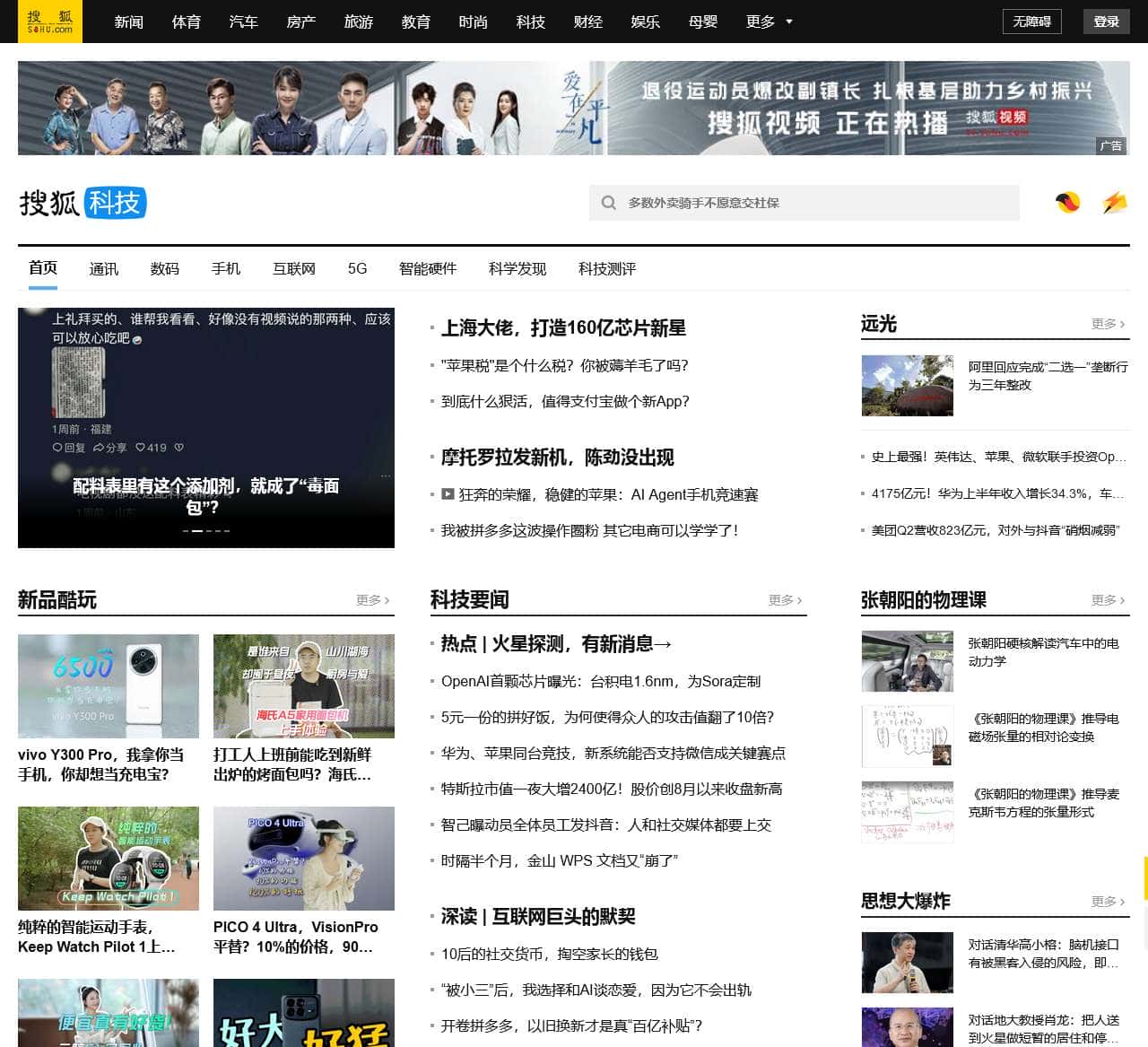Open the 更多 dropdown in the top navigation

tap(768, 22)
